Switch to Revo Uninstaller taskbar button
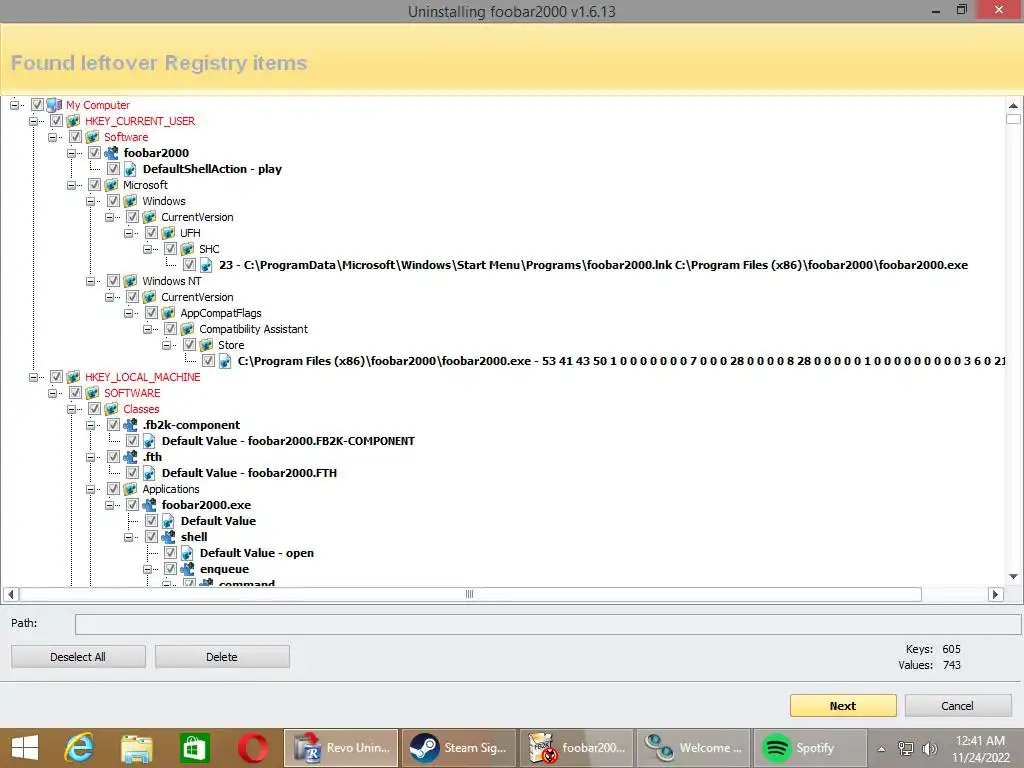 (x=341, y=748)
